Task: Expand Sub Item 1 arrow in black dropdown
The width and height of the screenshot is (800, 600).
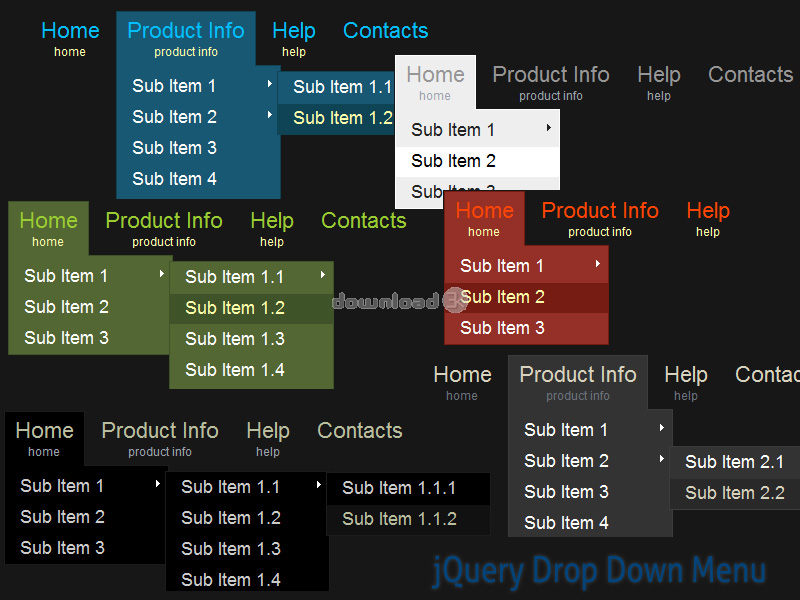Action: click(157, 484)
